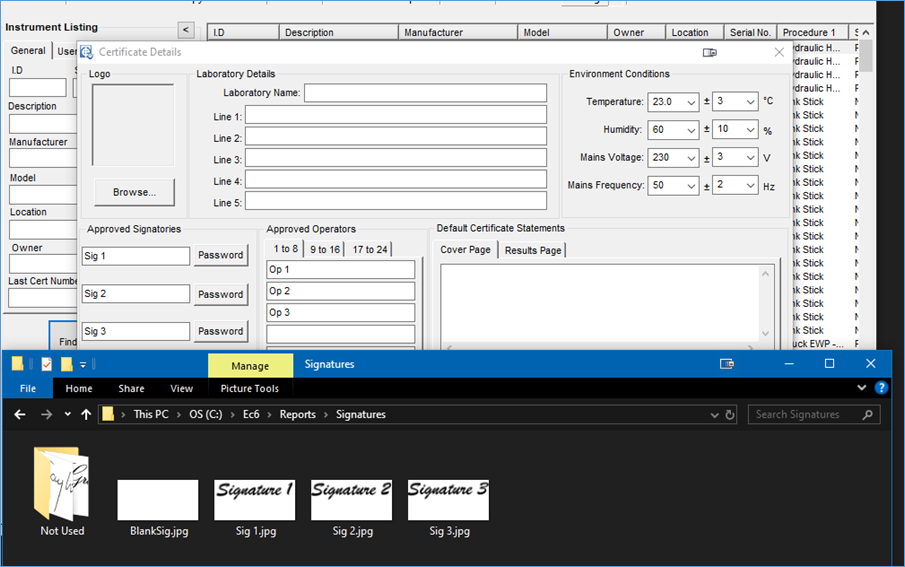Switch to the Results Page tab
The height and width of the screenshot is (567, 905).
tap(532, 250)
